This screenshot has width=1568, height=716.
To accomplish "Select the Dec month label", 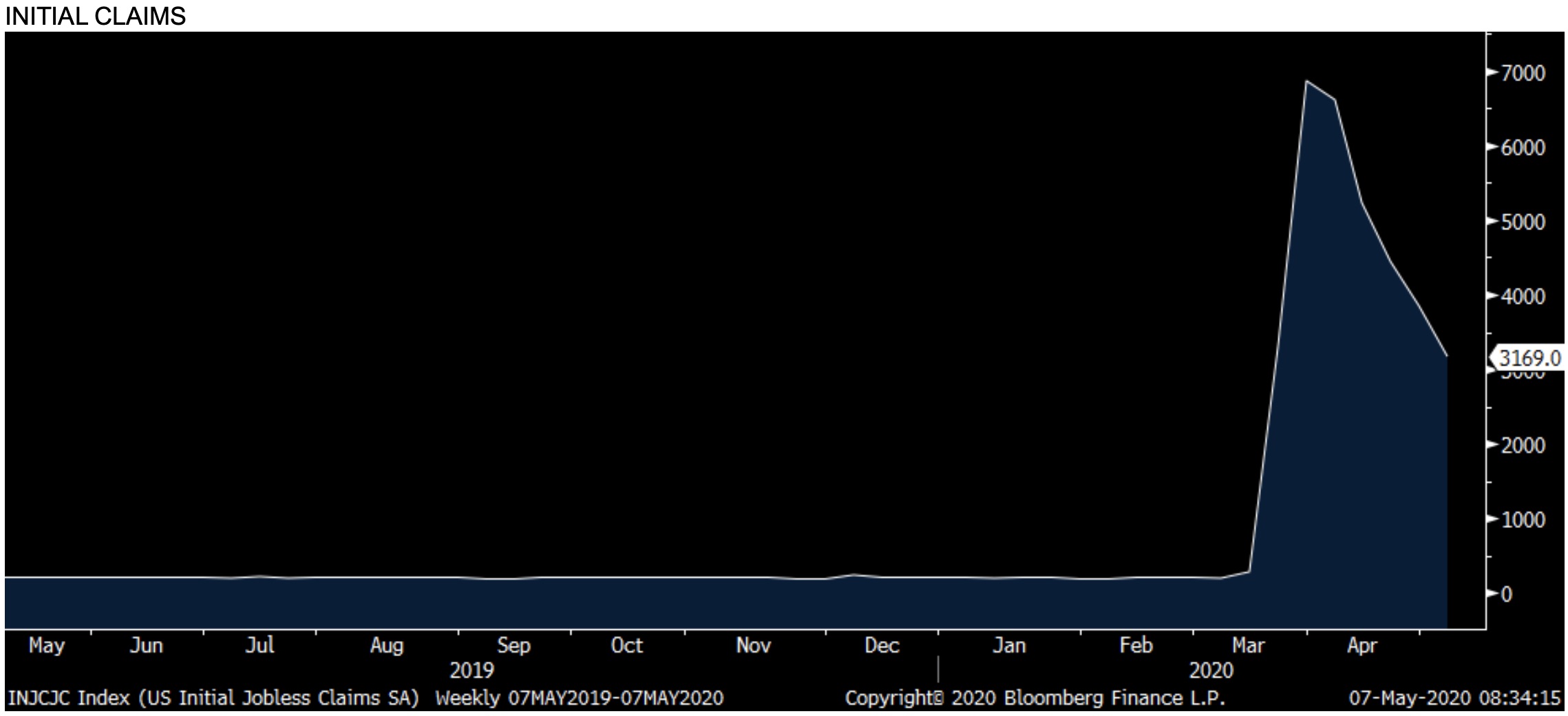I will 881,646.
